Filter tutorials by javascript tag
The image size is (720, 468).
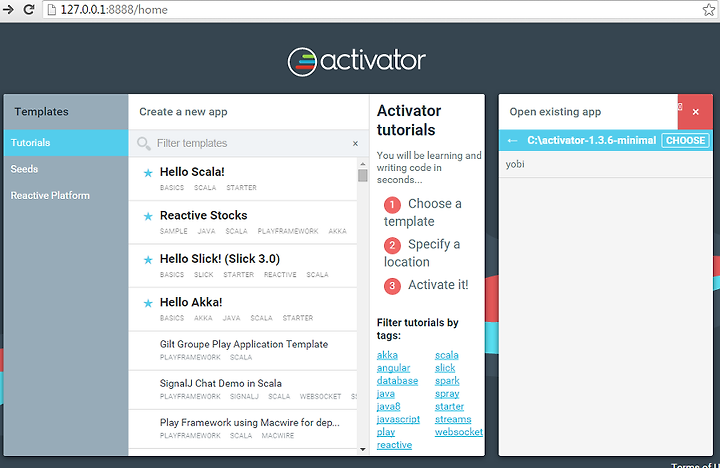[x=398, y=419]
